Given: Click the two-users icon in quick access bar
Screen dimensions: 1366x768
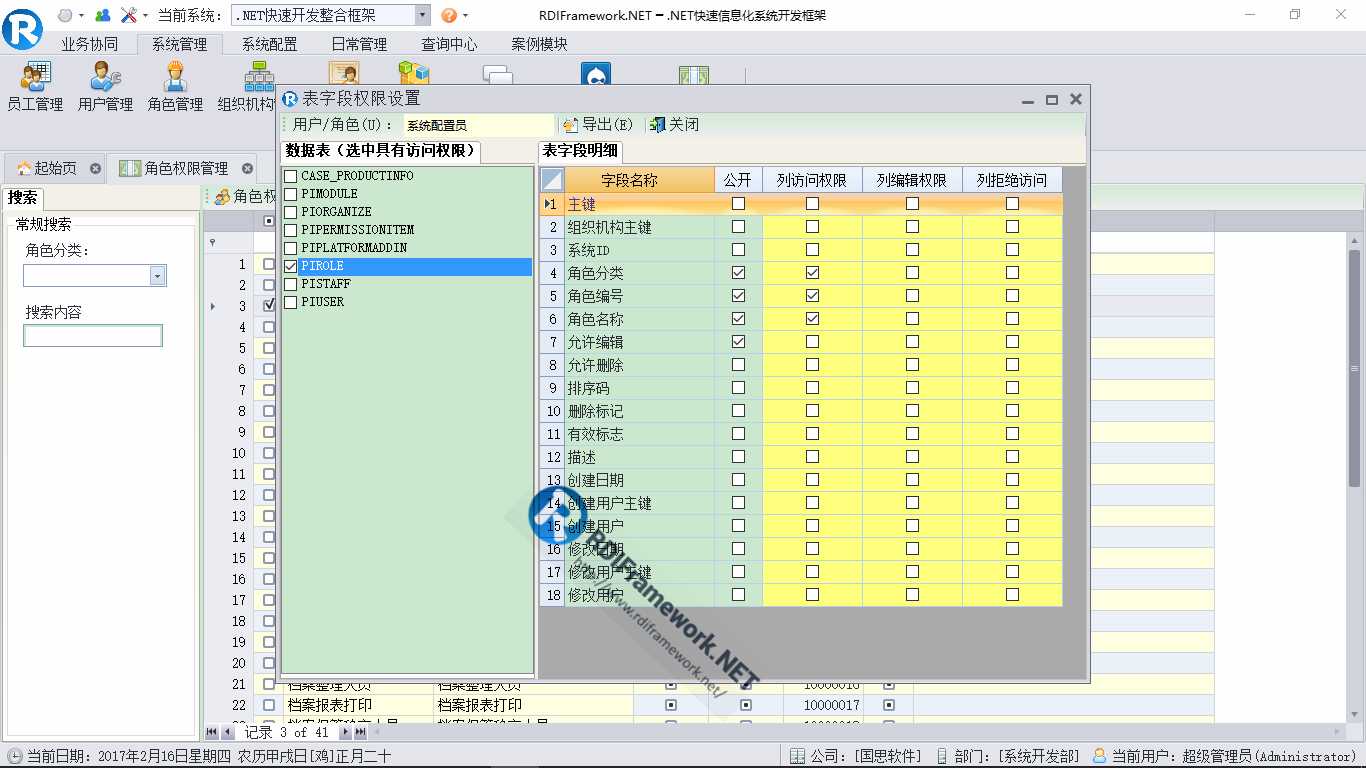Looking at the screenshot, I should tap(102, 15).
